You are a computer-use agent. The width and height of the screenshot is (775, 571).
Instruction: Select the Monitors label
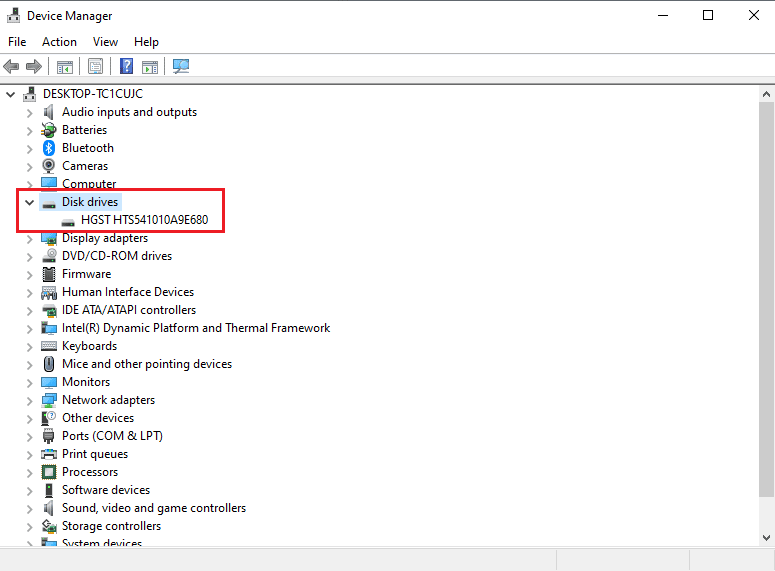coord(86,382)
